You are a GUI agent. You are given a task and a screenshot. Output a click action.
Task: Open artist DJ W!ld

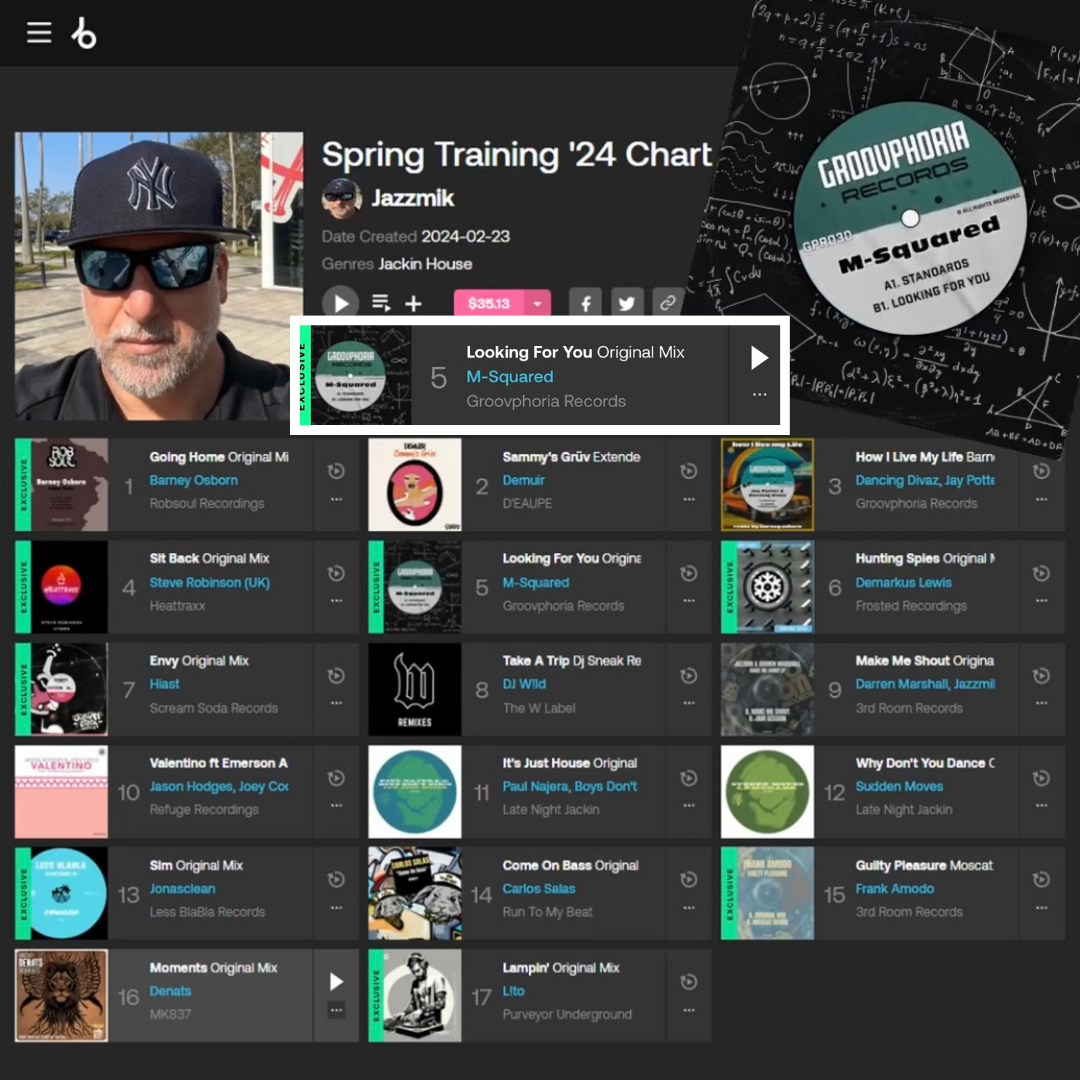pos(523,684)
